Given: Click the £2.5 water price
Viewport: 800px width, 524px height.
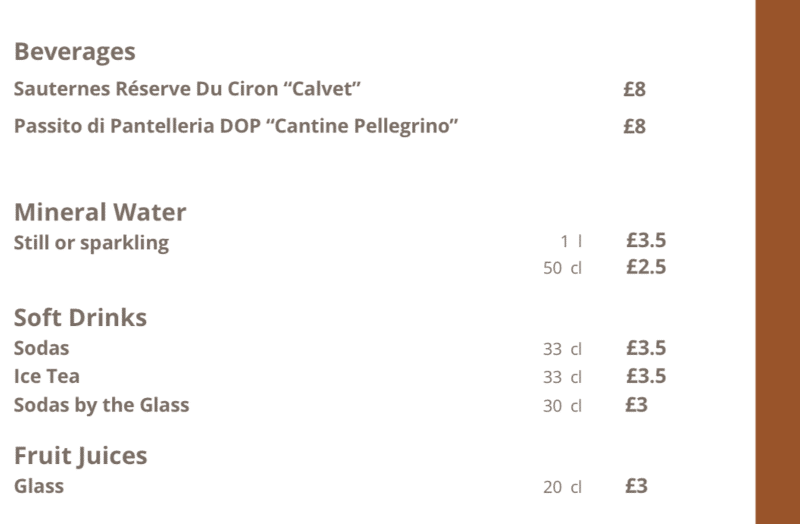Looking at the screenshot, I should 646,267.
